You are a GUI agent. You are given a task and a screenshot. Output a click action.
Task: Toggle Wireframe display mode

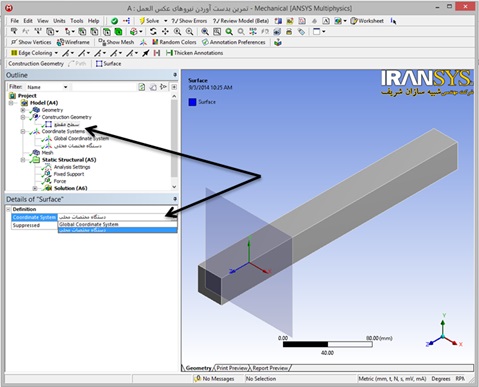[73, 42]
